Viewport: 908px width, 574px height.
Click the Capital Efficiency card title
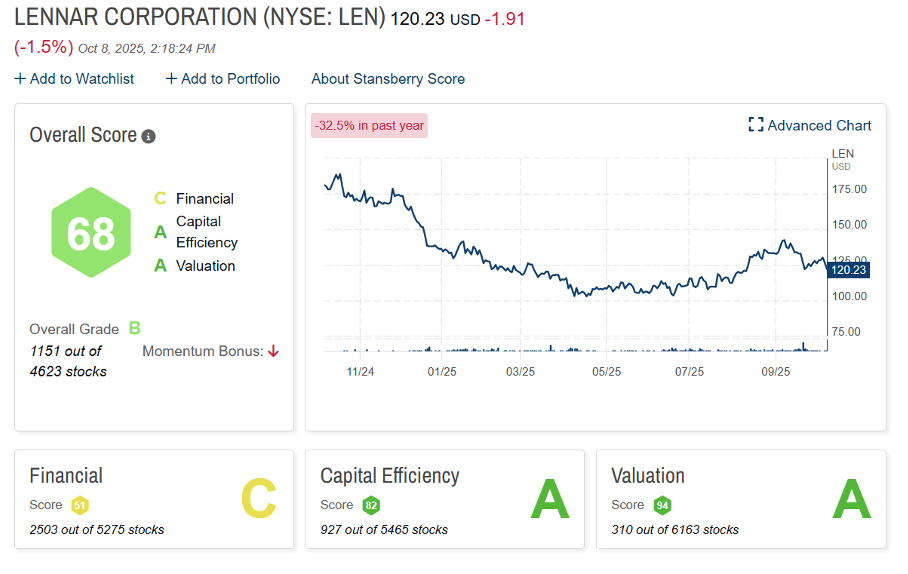pos(389,475)
